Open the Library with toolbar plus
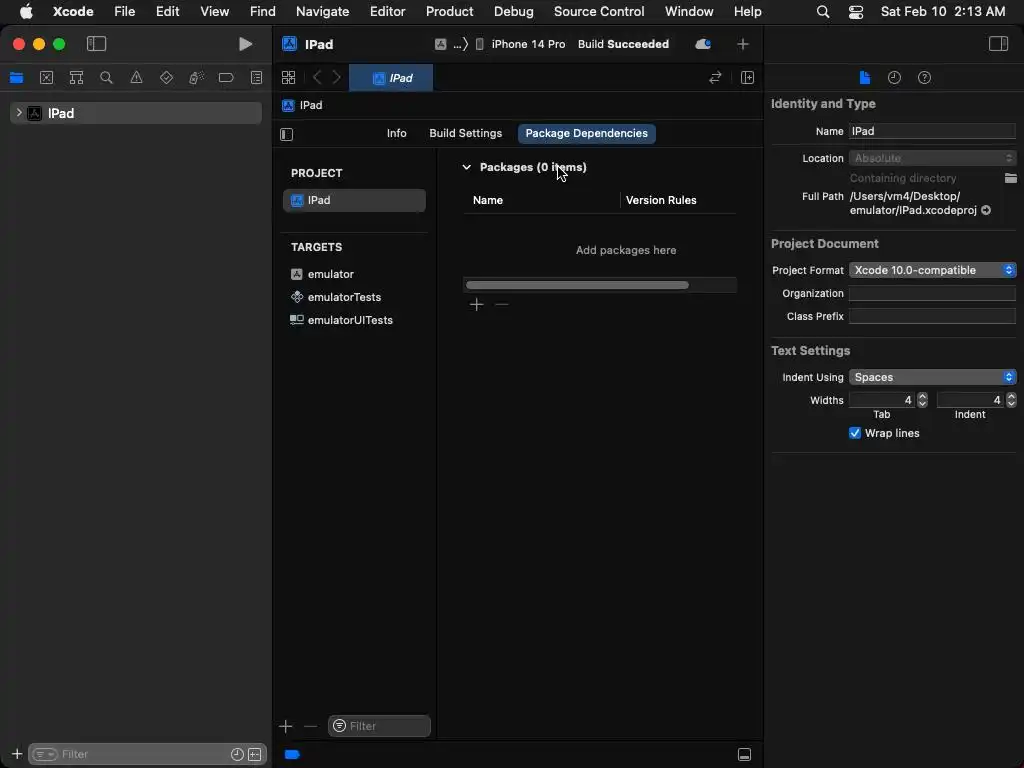The height and width of the screenshot is (768, 1024). coord(743,44)
